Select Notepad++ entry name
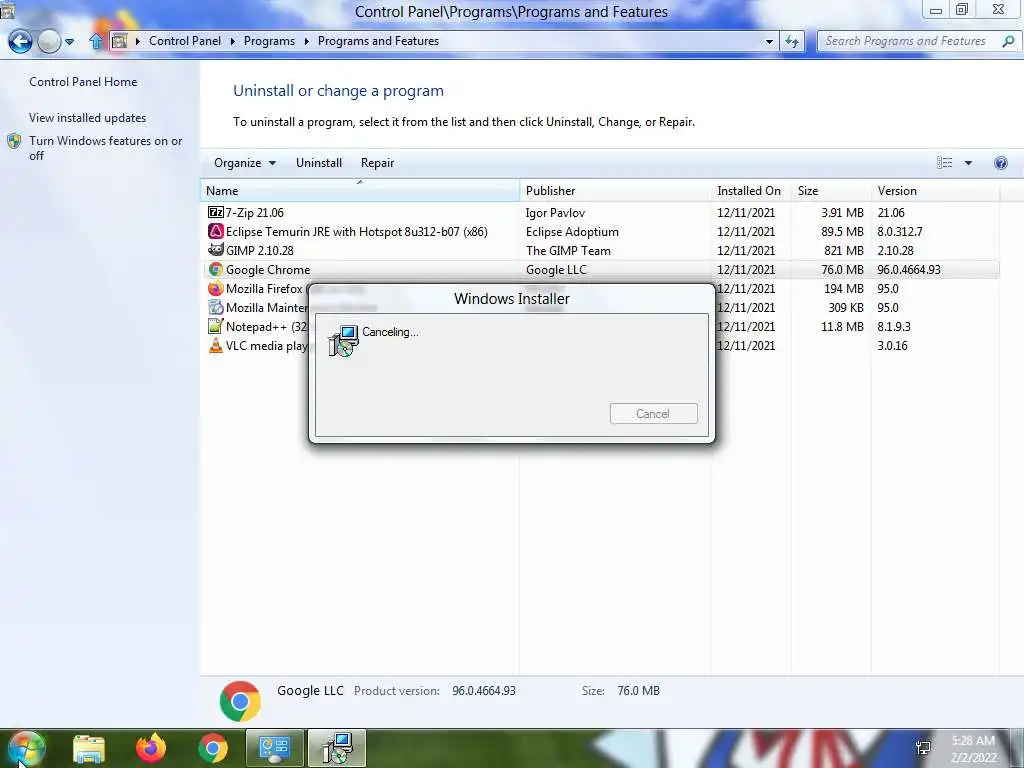1024x768 pixels. (266, 327)
